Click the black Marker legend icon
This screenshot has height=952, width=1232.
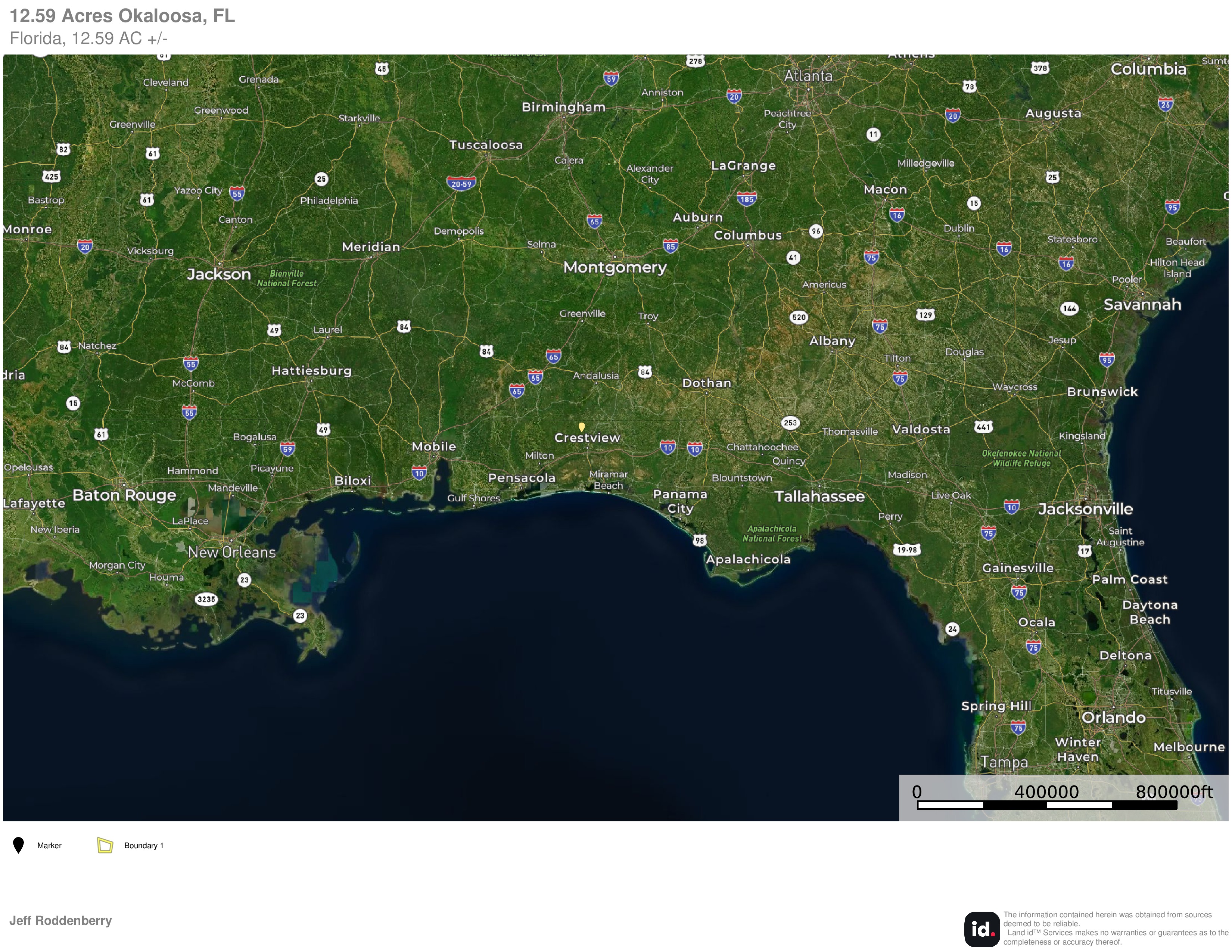click(18, 845)
